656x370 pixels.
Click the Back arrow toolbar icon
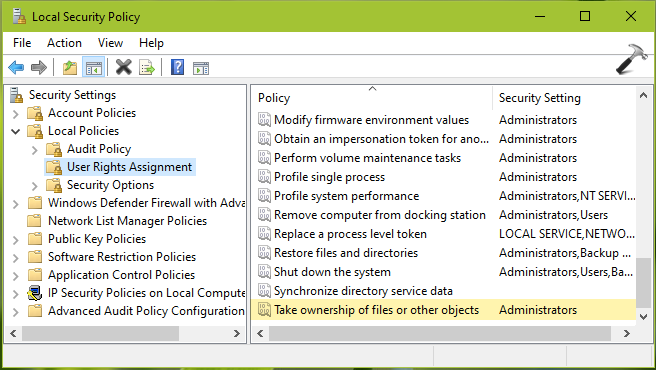tap(16, 67)
